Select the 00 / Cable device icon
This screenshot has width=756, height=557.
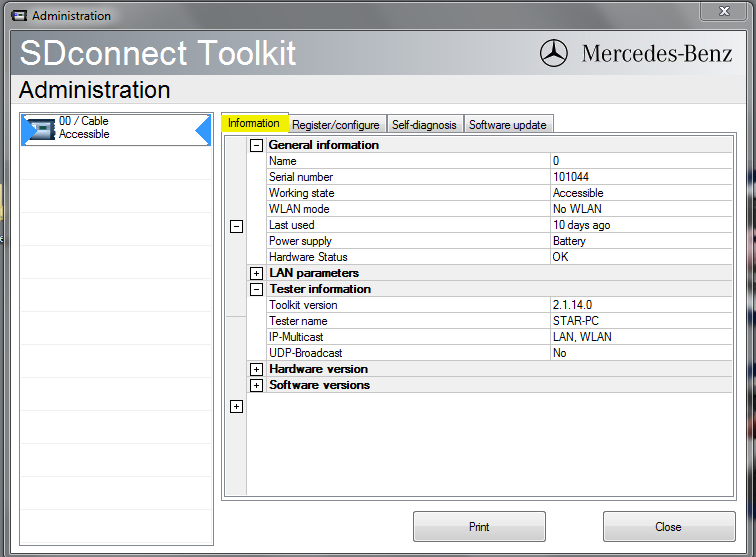[41, 129]
